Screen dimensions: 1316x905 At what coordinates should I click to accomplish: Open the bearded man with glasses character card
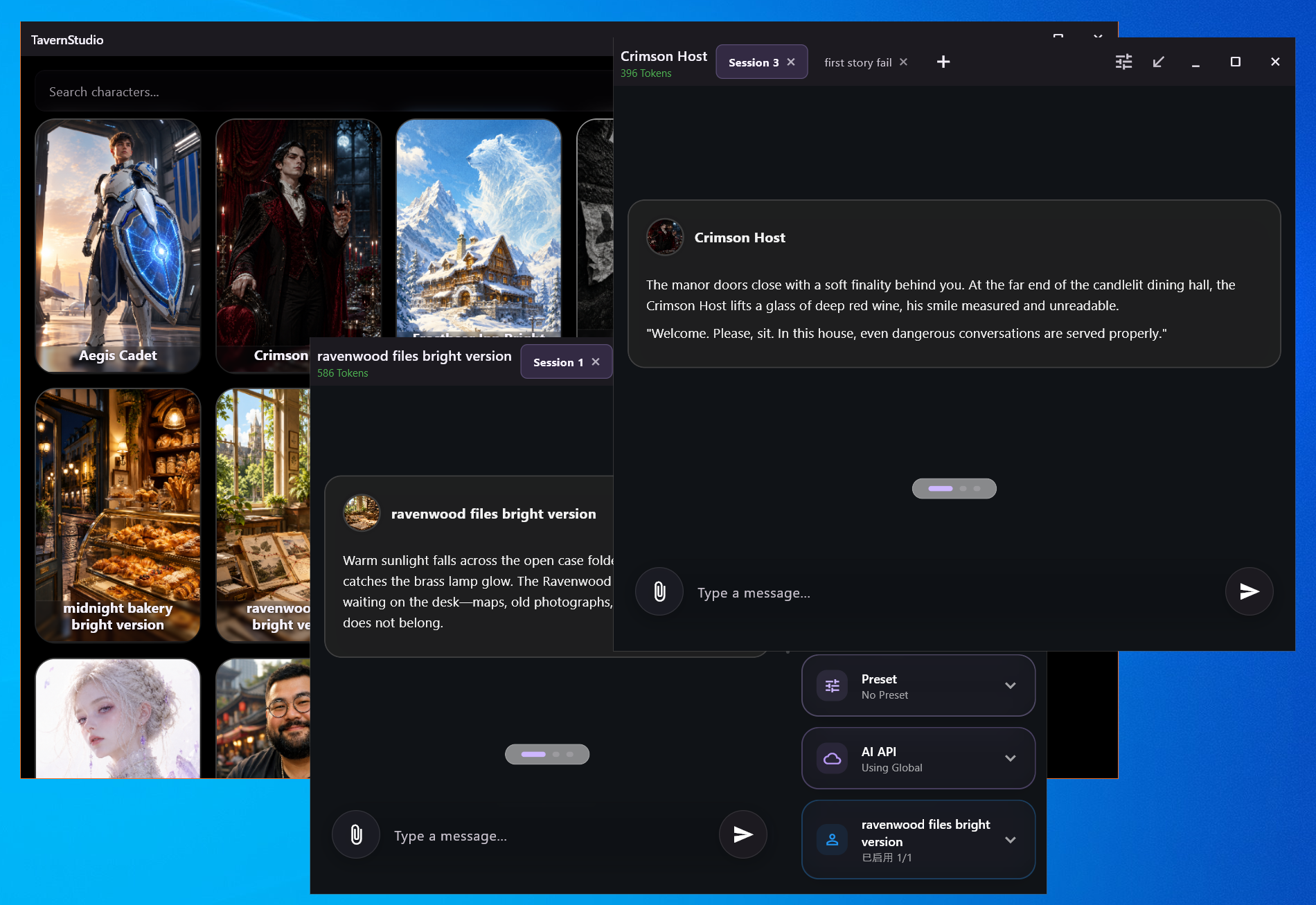263,718
